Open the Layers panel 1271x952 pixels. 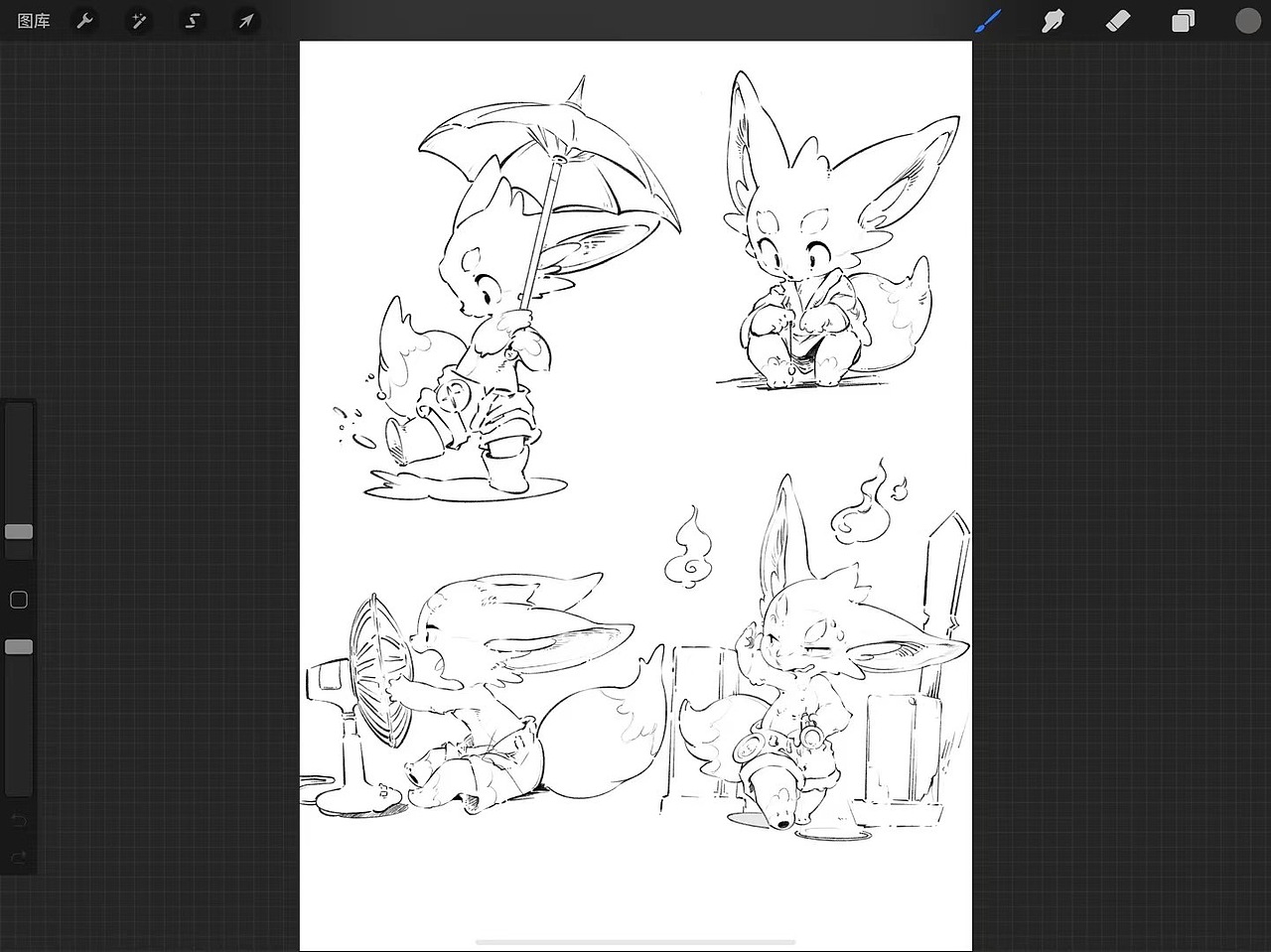coord(1183,21)
